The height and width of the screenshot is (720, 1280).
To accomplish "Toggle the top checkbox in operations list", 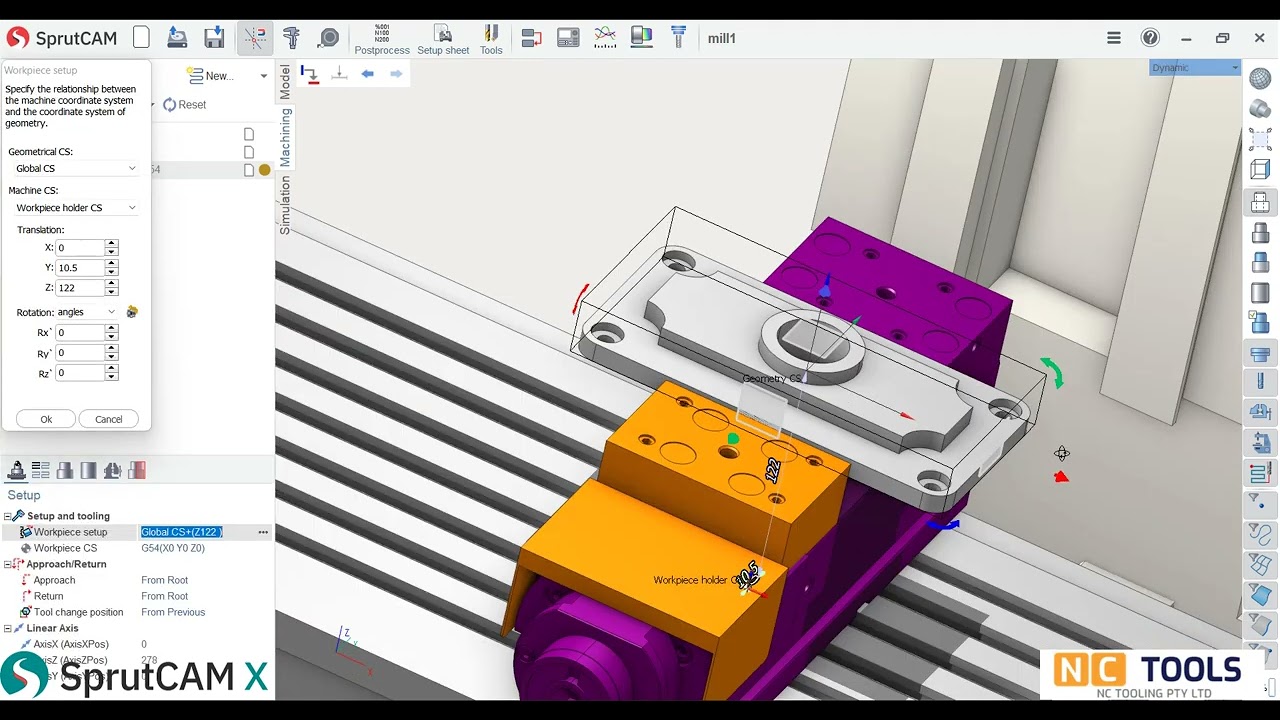I will click(x=249, y=134).
